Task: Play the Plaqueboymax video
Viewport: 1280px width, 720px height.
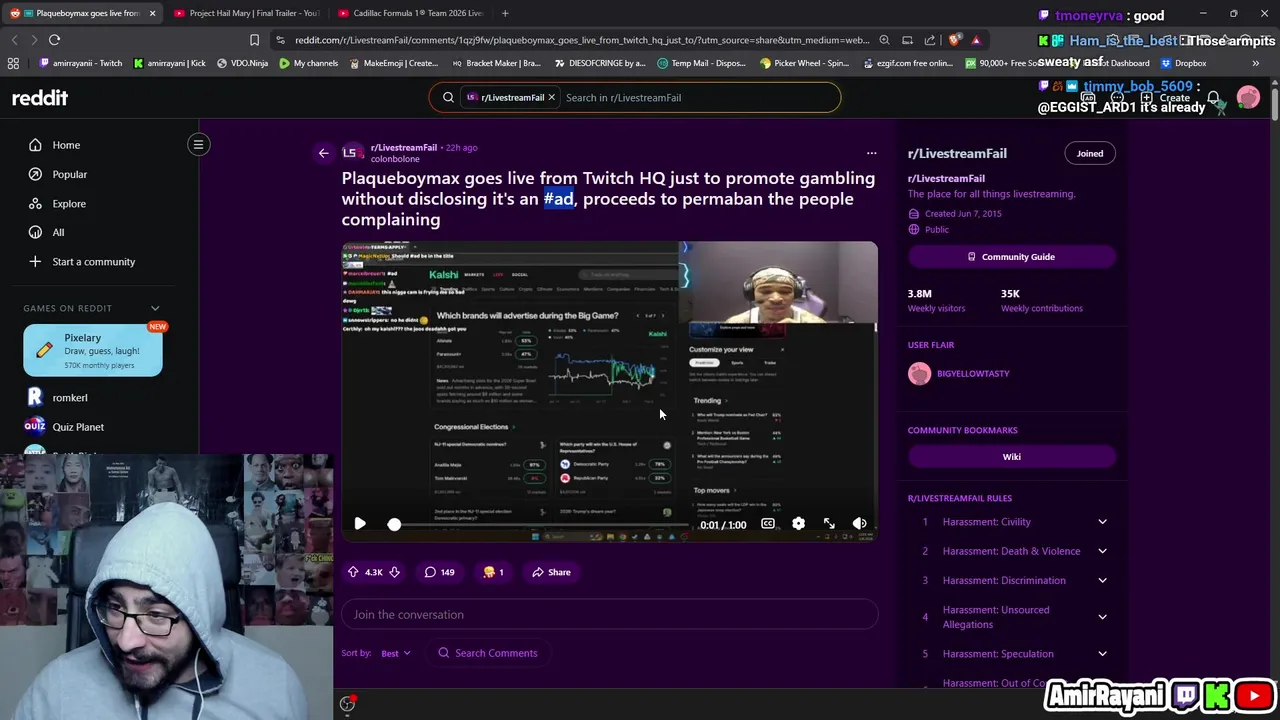Action: pyautogui.click(x=360, y=524)
